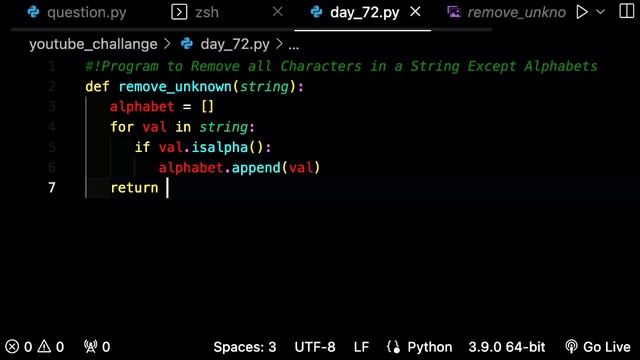Click the remove_unknown function name
Image resolution: width=640 pixels, height=360 pixels.
tap(175, 87)
